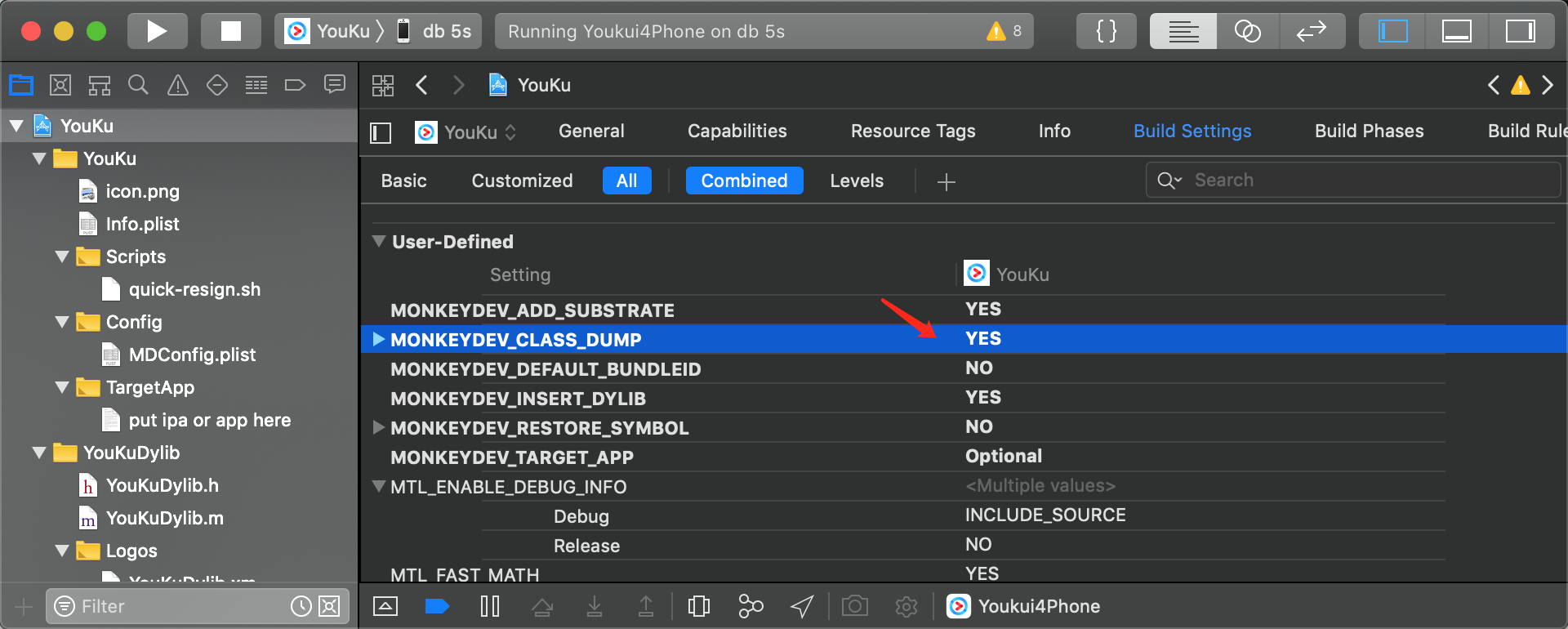Viewport: 1568px width, 629px height.
Task: Toggle breakpoints activation in debug bar
Action: pos(438,606)
